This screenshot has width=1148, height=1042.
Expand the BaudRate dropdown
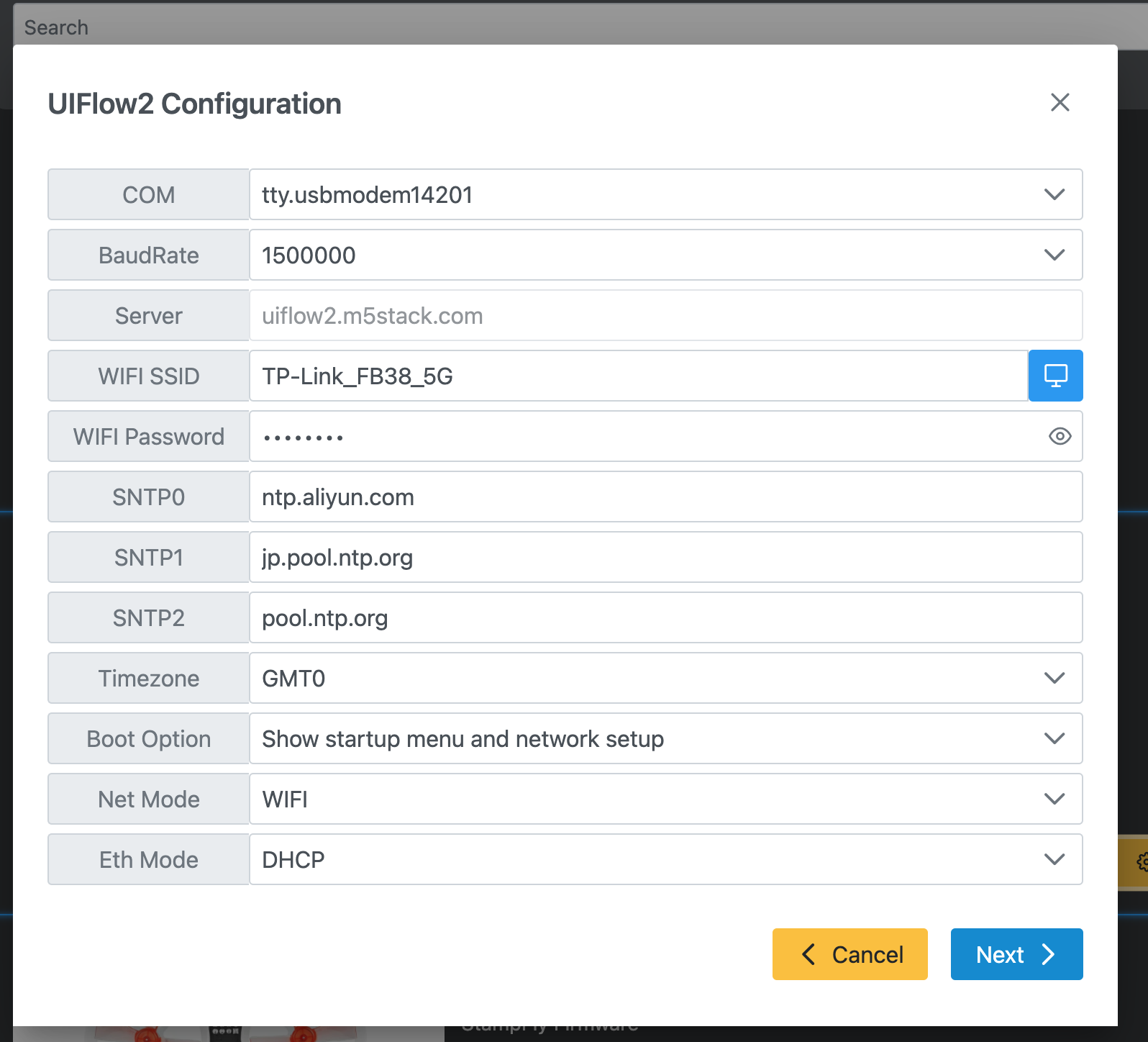coord(665,255)
